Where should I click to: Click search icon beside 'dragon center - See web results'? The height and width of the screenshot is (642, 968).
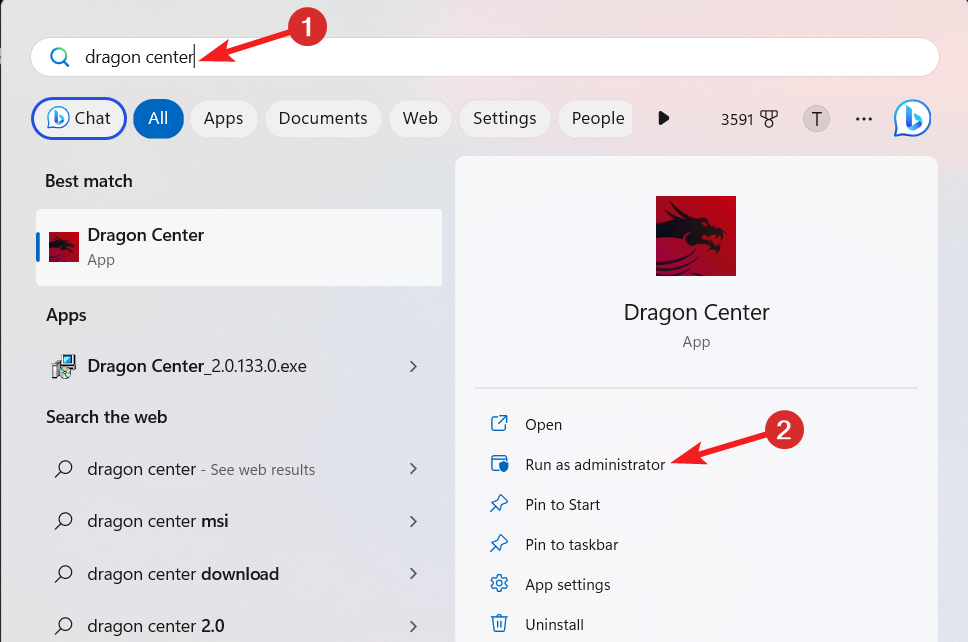[x=64, y=469]
